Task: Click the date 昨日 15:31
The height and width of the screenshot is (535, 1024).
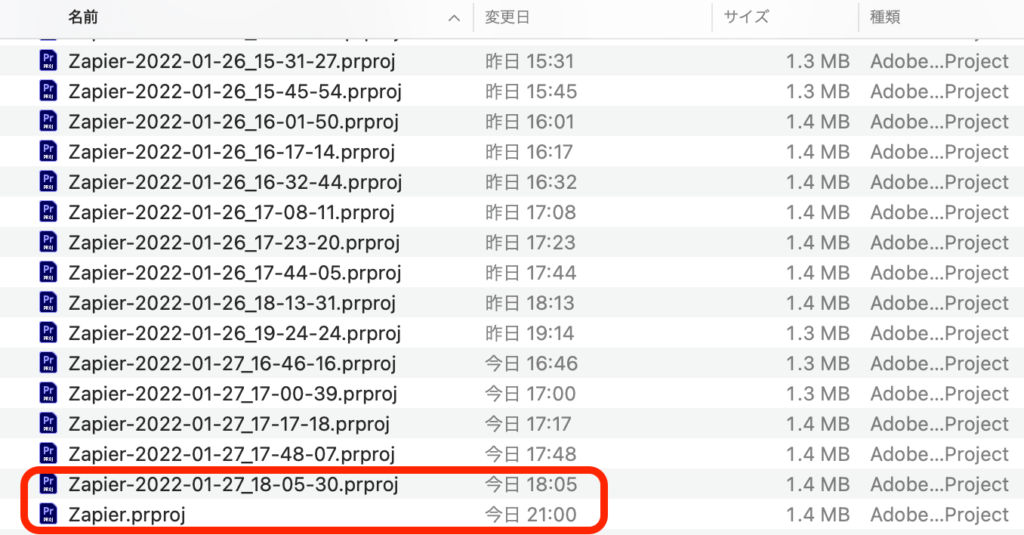Action: tap(530, 61)
